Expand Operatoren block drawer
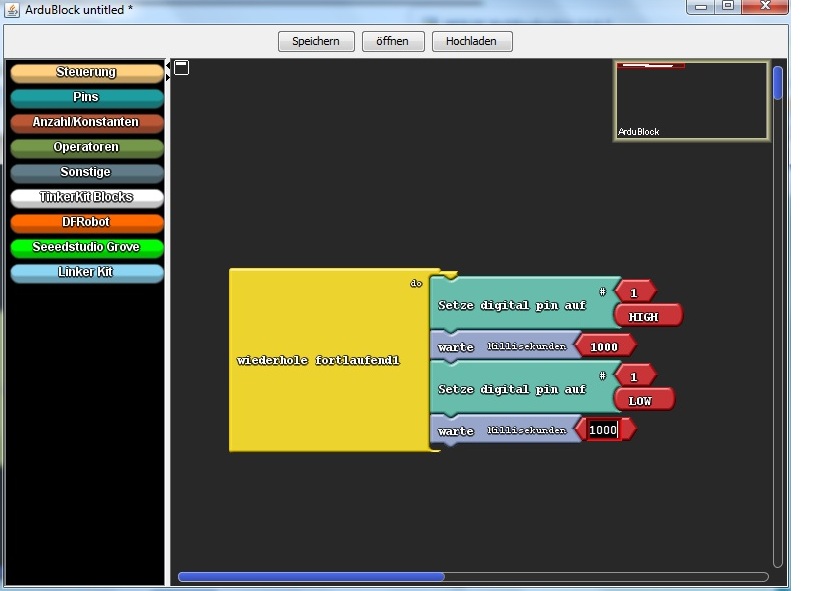819x591 pixels. pyautogui.click(x=86, y=147)
